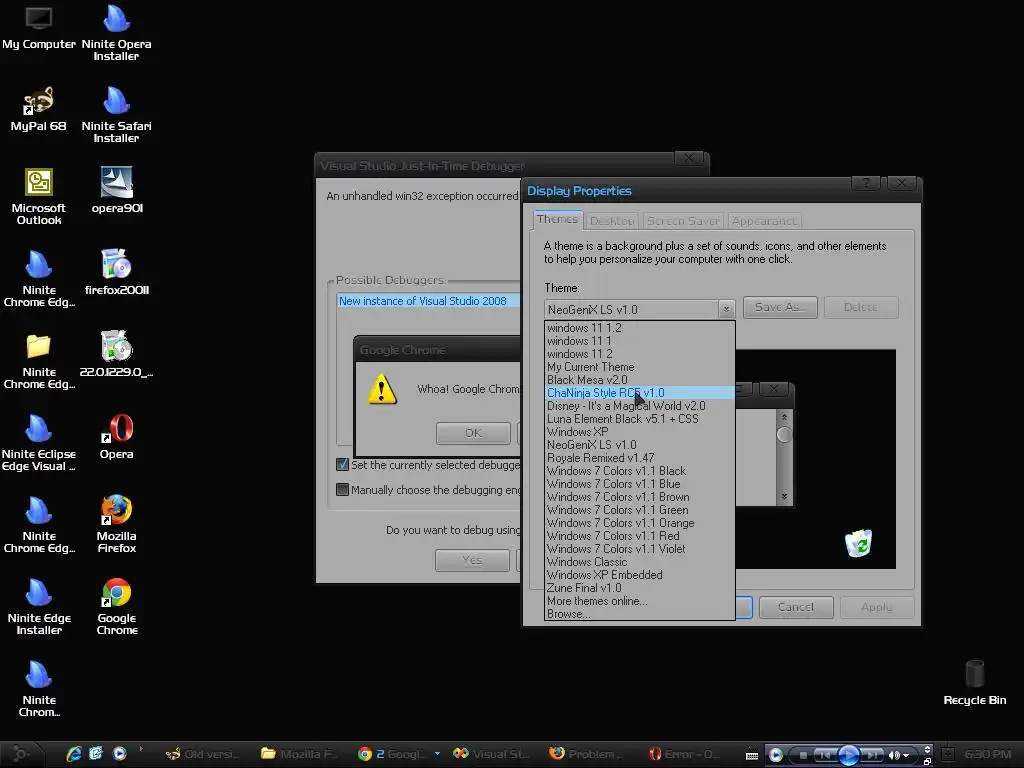
Task: Select Disney - It's a Magical World v2.0
Action: [x=640, y=406]
